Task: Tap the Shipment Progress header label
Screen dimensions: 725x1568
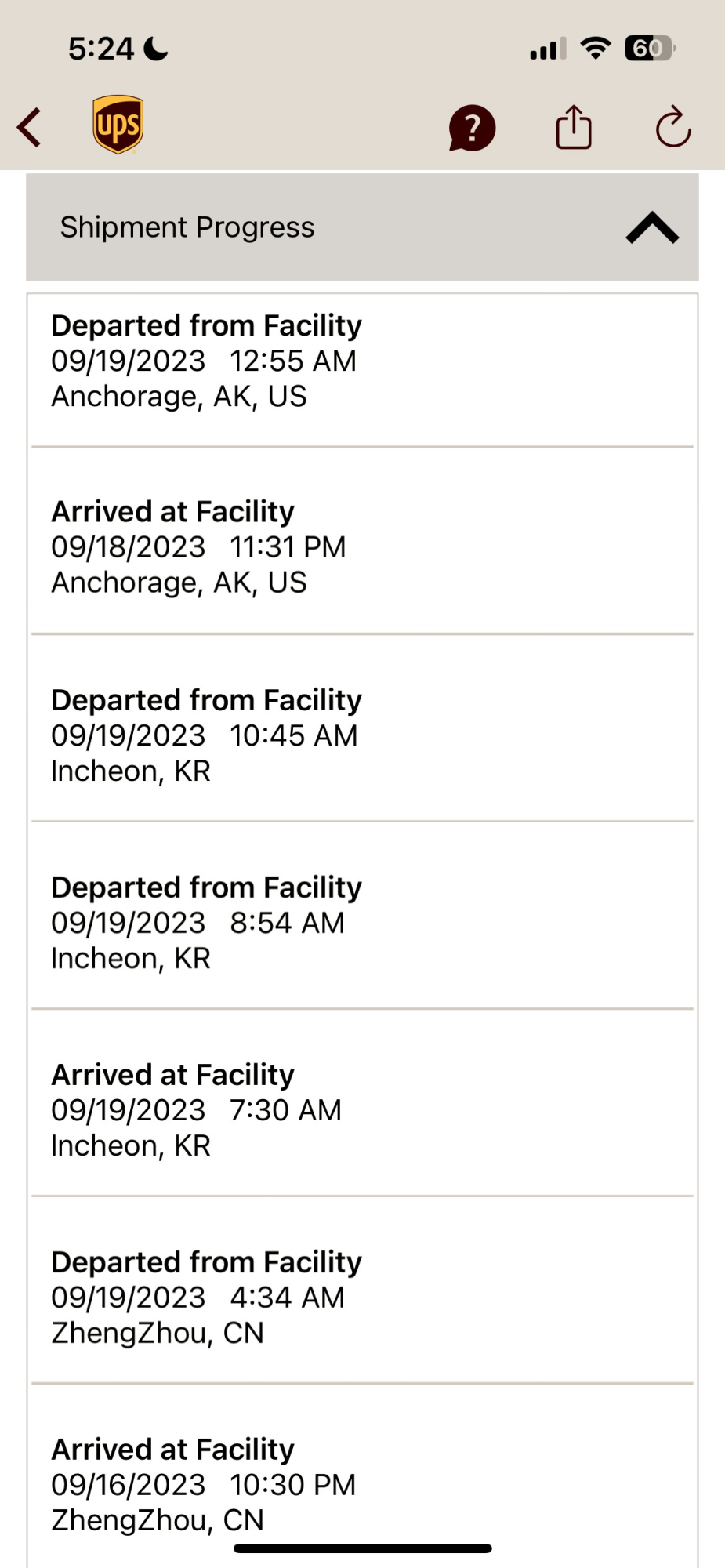Action: pos(187,227)
